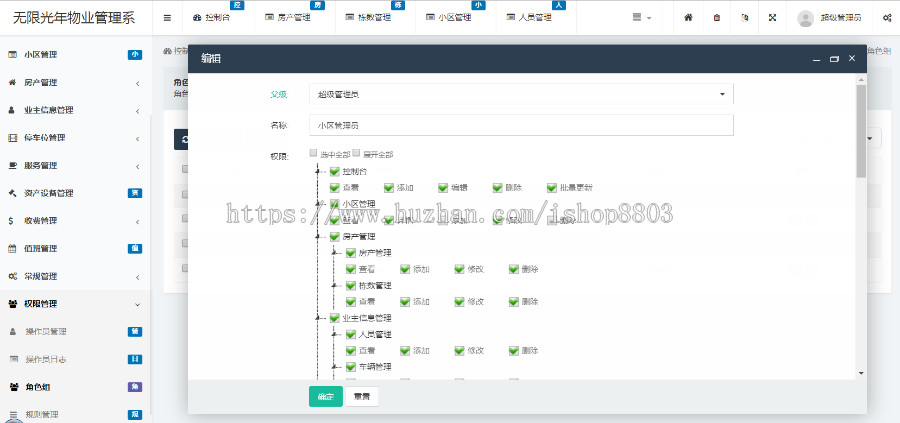Viewport: 900px width, 423px height.
Task: Click the 服务管理 cup icon in sidebar
Action: coord(12,165)
